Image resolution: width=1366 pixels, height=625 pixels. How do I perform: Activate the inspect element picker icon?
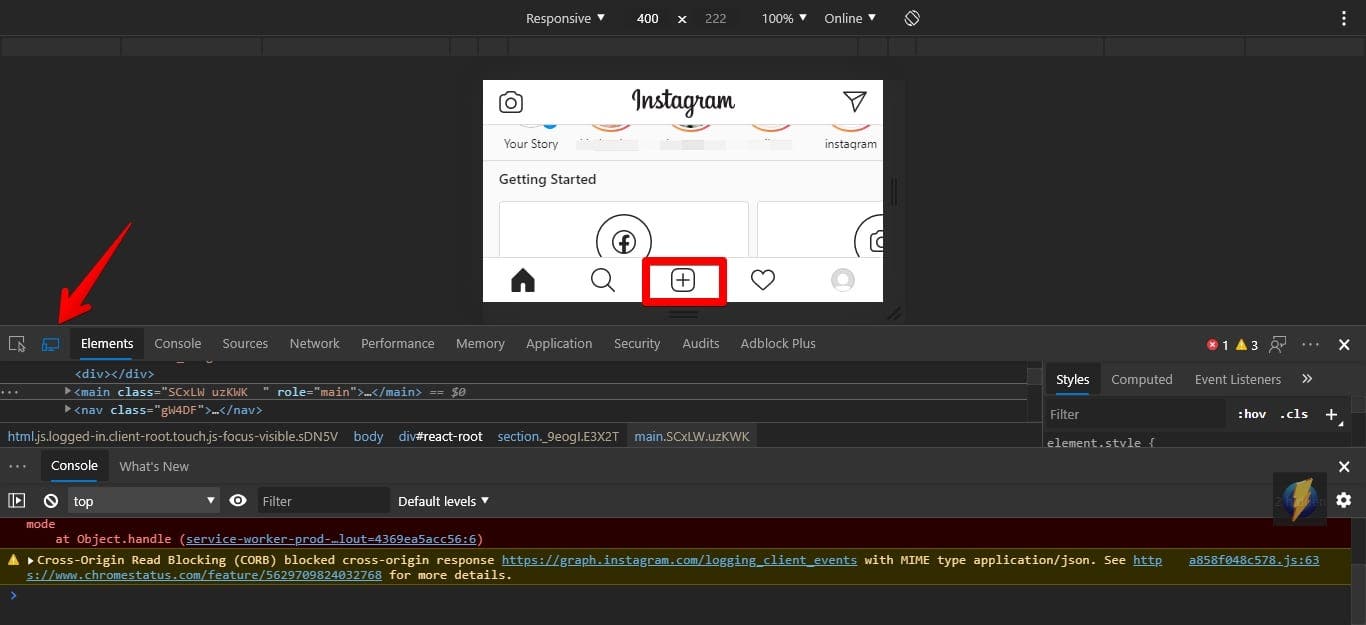[17, 344]
